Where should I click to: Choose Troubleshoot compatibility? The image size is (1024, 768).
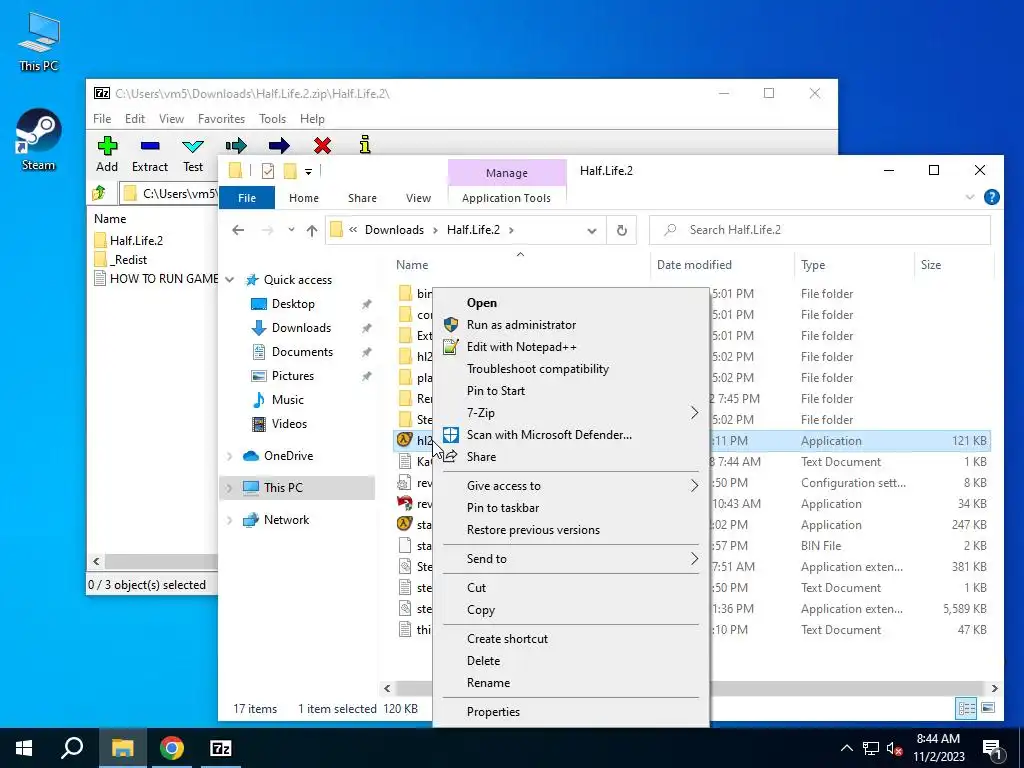[x=571, y=369]
